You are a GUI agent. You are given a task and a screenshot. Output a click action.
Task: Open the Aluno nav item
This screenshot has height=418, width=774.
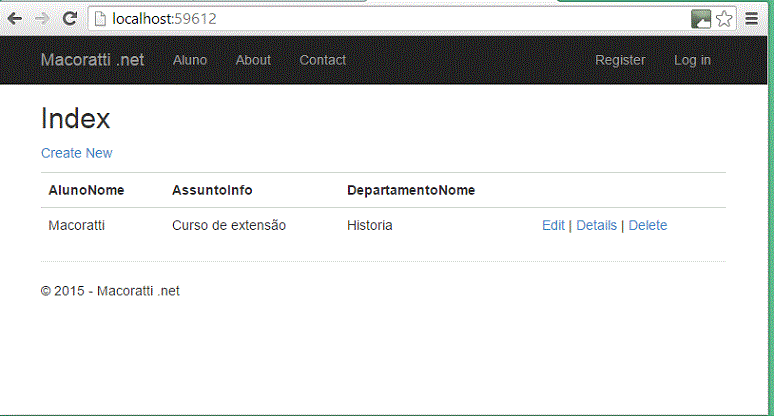(190, 60)
